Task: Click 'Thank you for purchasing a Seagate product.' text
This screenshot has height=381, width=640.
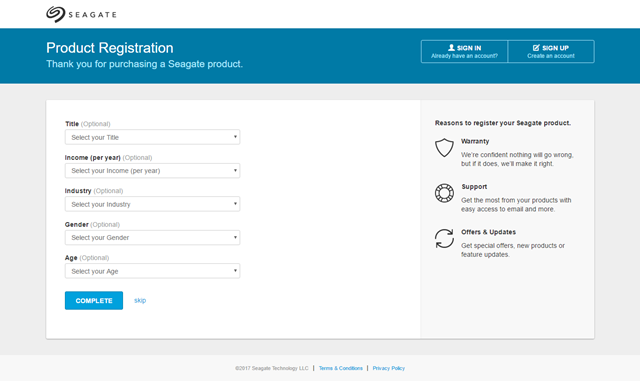Action: pyautogui.click(x=144, y=64)
